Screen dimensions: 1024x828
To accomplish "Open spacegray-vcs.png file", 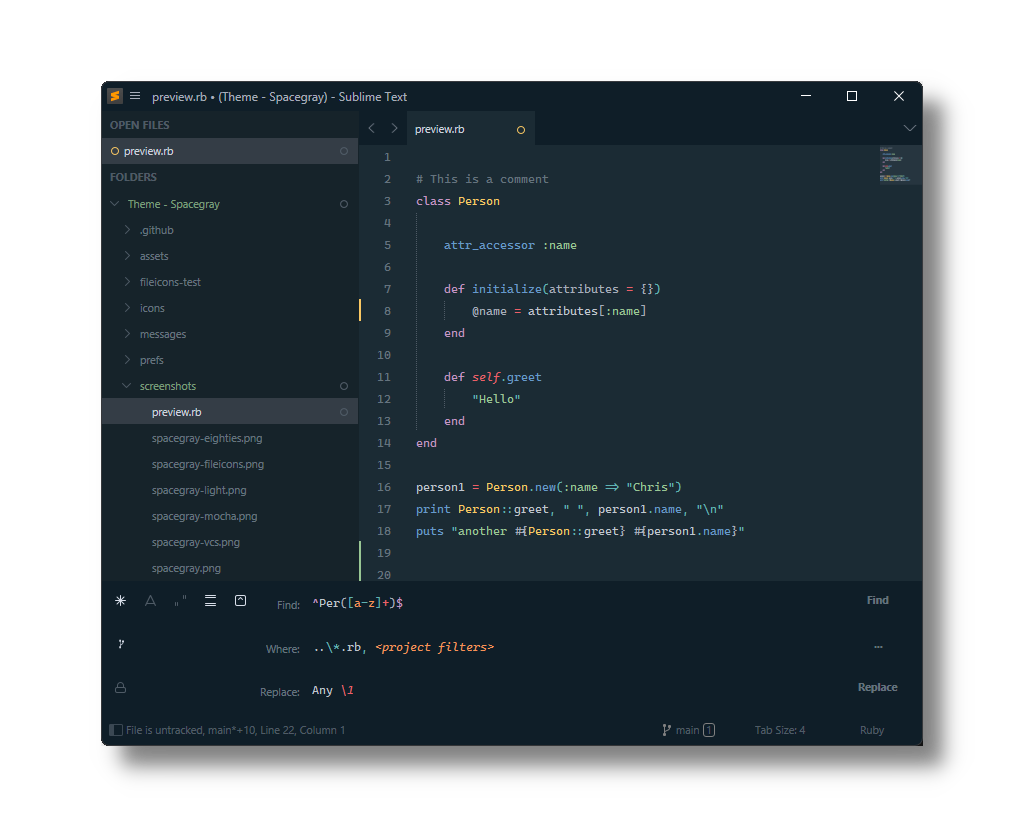I will pos(196,543).
